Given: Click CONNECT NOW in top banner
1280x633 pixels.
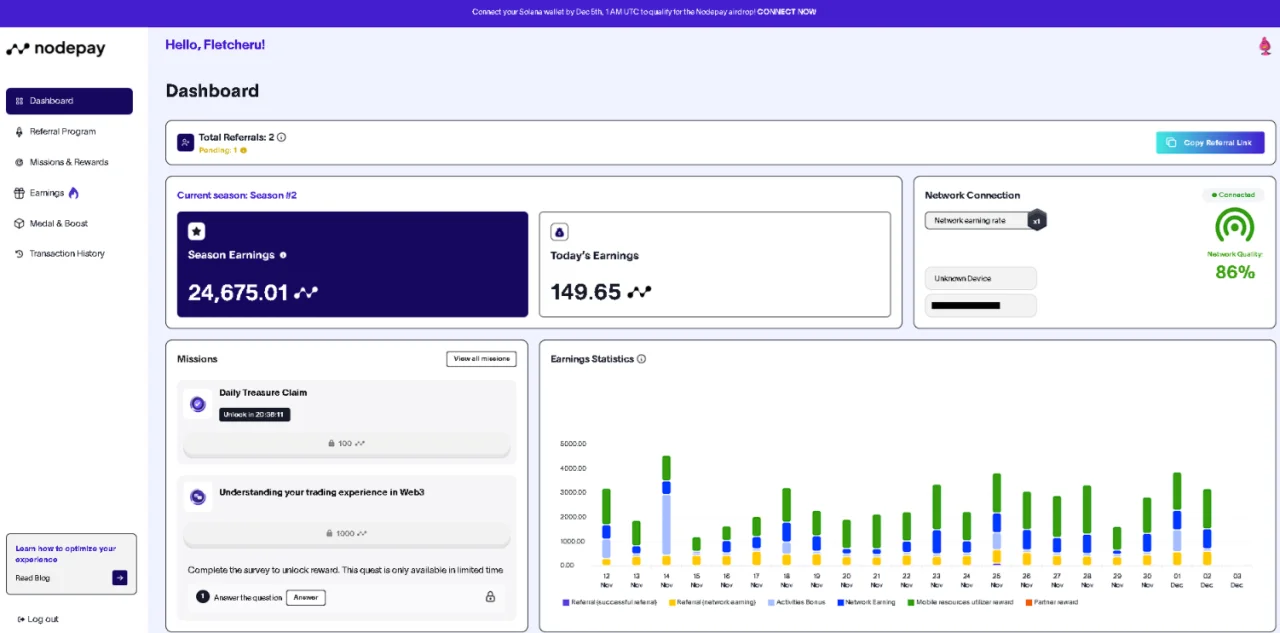Looking at the screenshot, I should tap(786, 12).
